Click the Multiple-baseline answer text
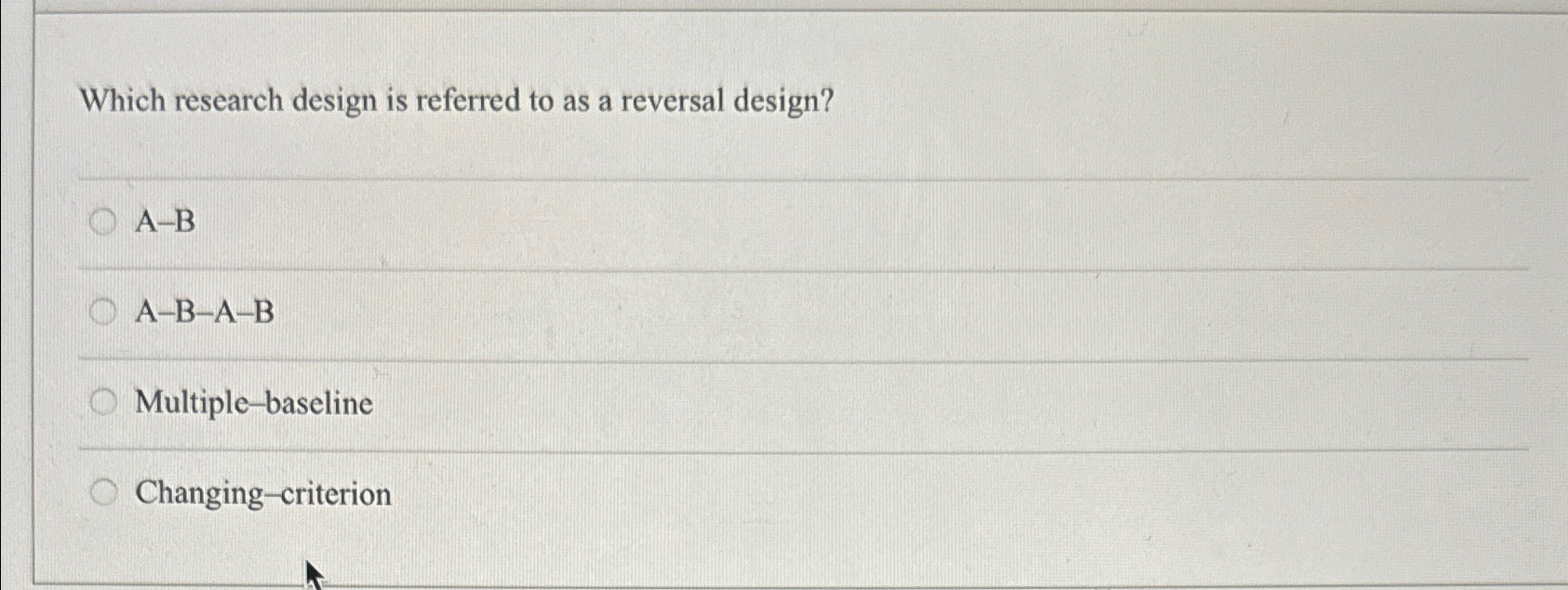The image size is (1568, 590). point(253,402)
